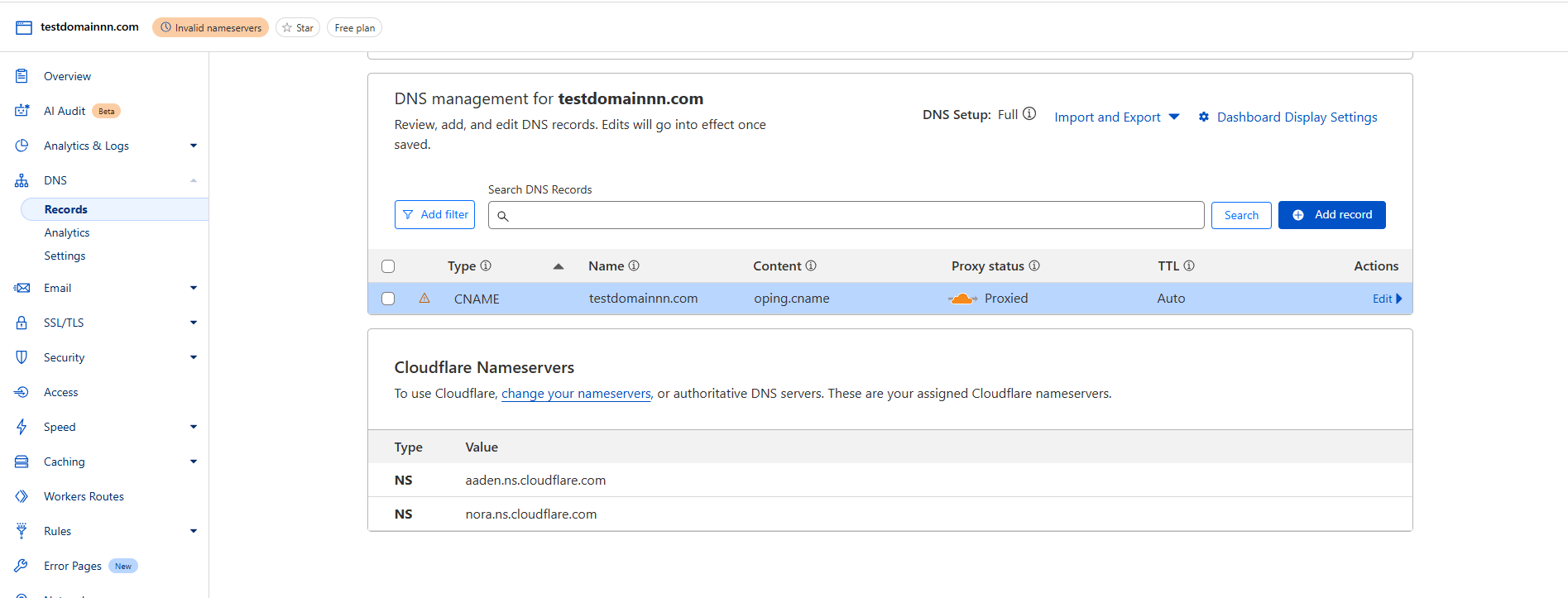The width and height of the screenshot is (1568, 598).
Task: Expand the SSL/TLS sidebar section arrow
Action: [194, 323]
